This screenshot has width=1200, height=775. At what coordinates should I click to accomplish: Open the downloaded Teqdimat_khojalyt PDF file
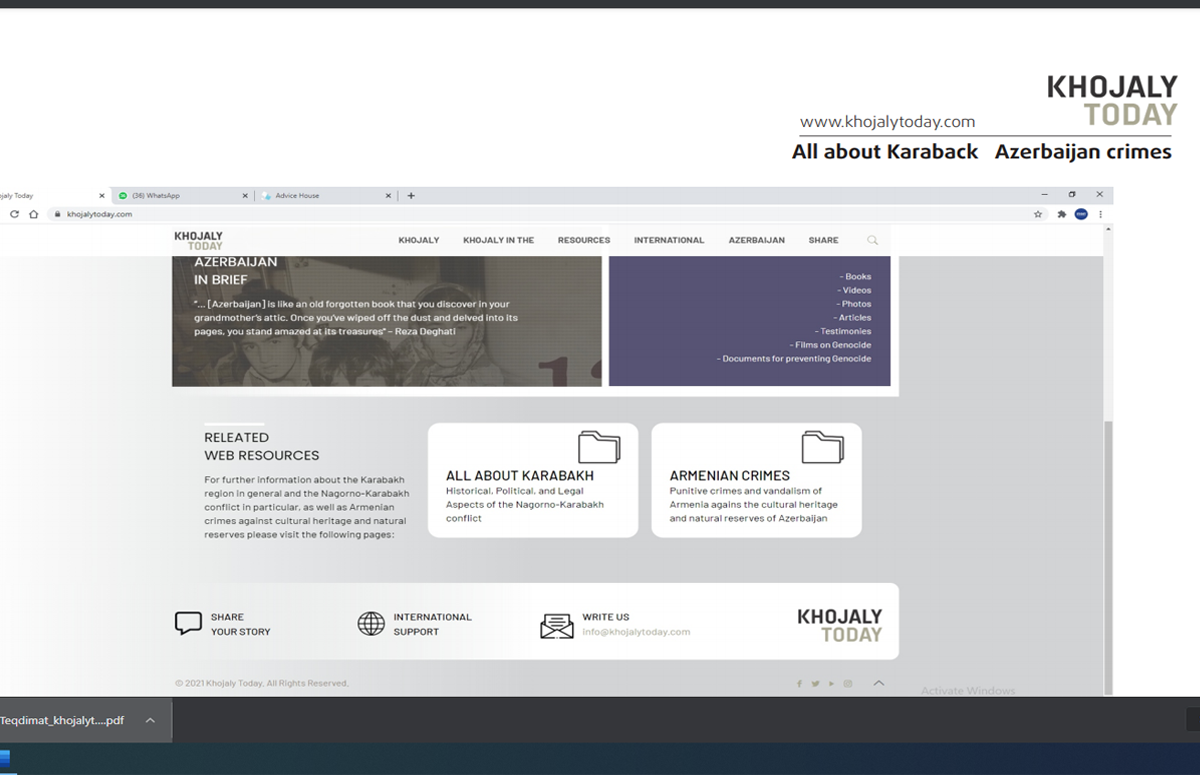tap(62, 720)
